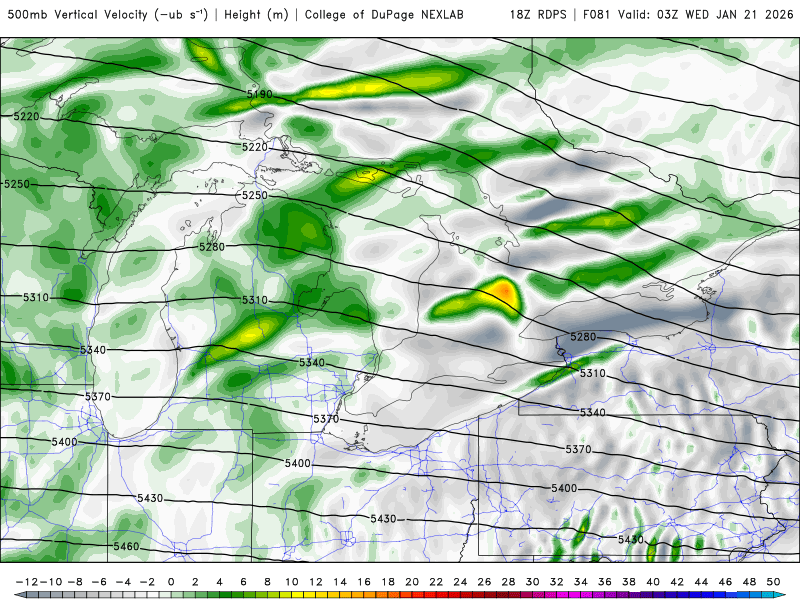Image resolution: width=800 pixels, height=600 pixels.
Task: Click the 30 value on the color scale
Action: click(533, 582)
